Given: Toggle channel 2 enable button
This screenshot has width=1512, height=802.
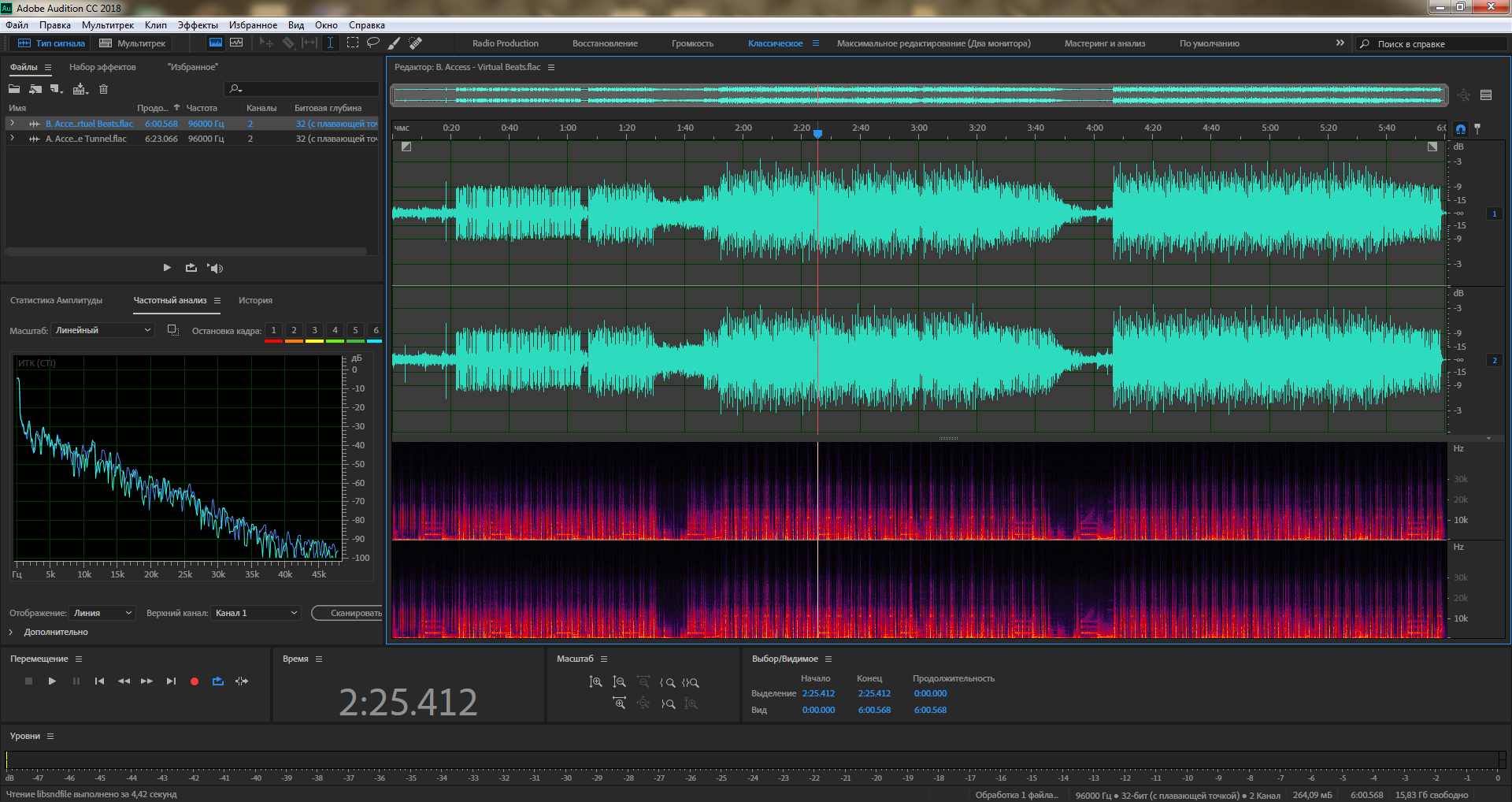Looking at the screenshot, I should click(x=1494, y=360).
